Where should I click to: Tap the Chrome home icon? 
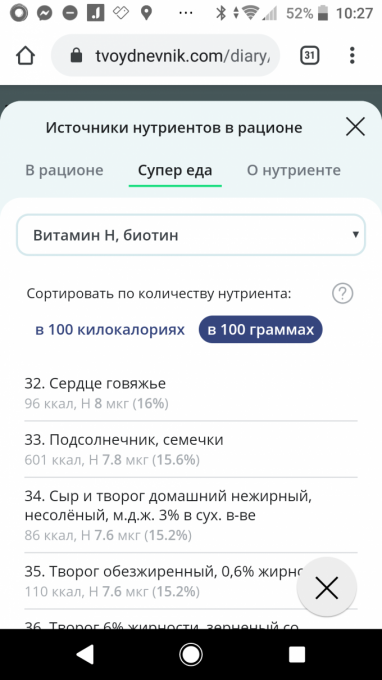(25, 56)
